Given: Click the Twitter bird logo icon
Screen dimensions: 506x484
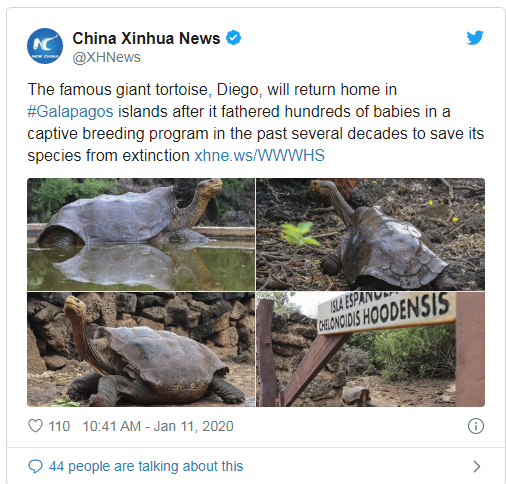Looking at the screenshot, I should pos(475,38).
